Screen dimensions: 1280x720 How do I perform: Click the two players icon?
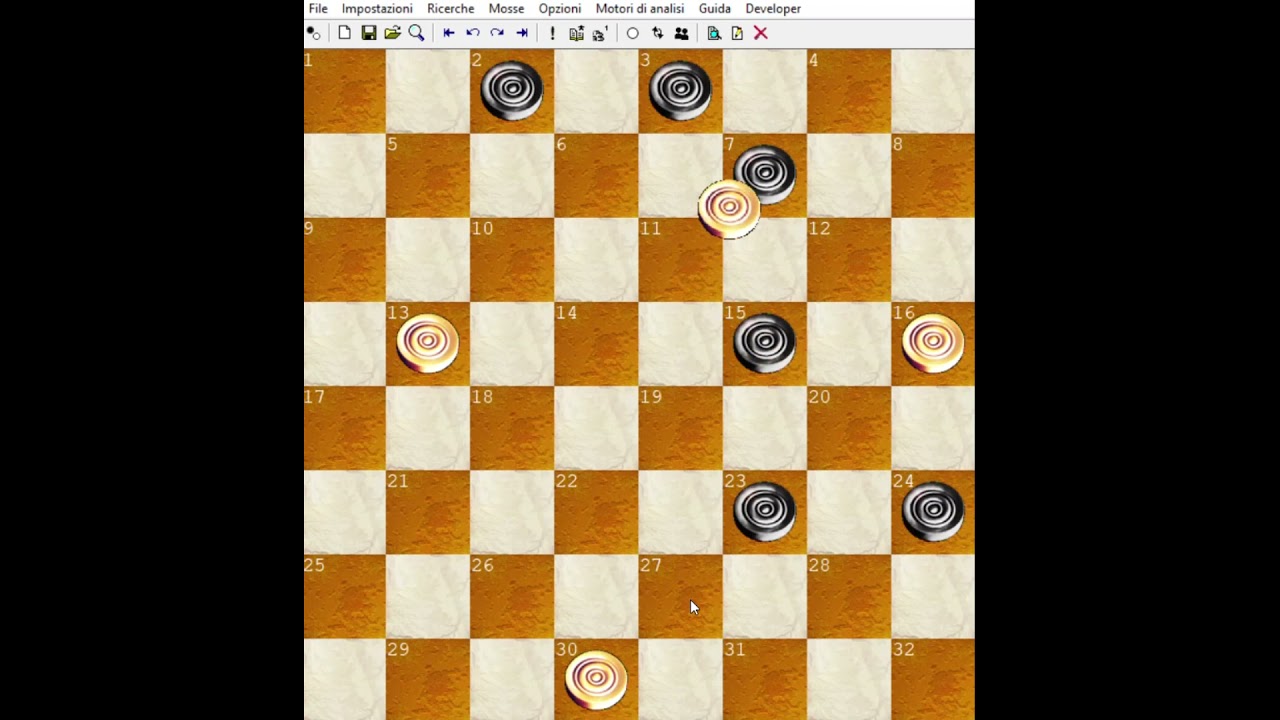681,33
